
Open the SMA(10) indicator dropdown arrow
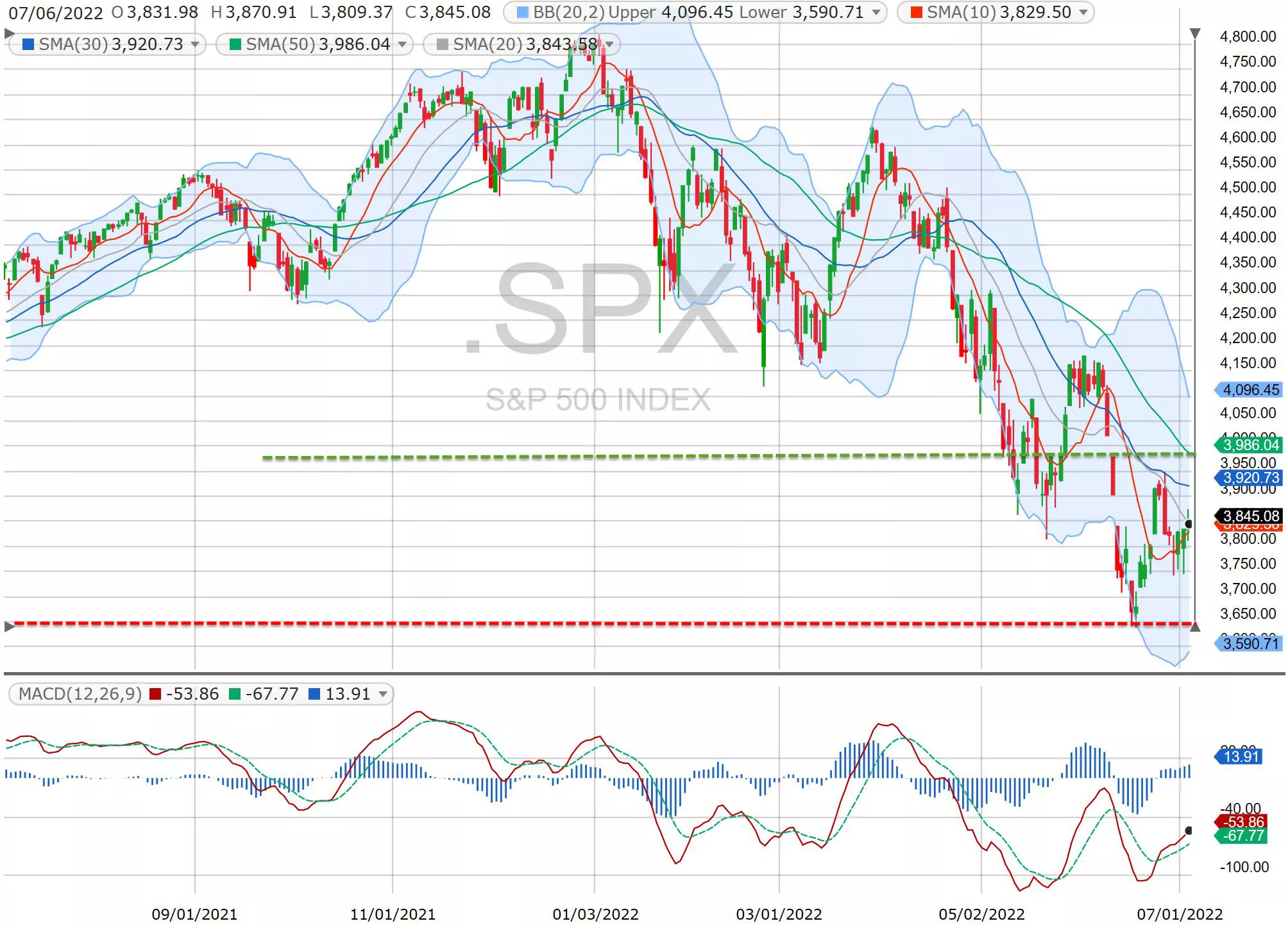click(x=1083, y=12)
